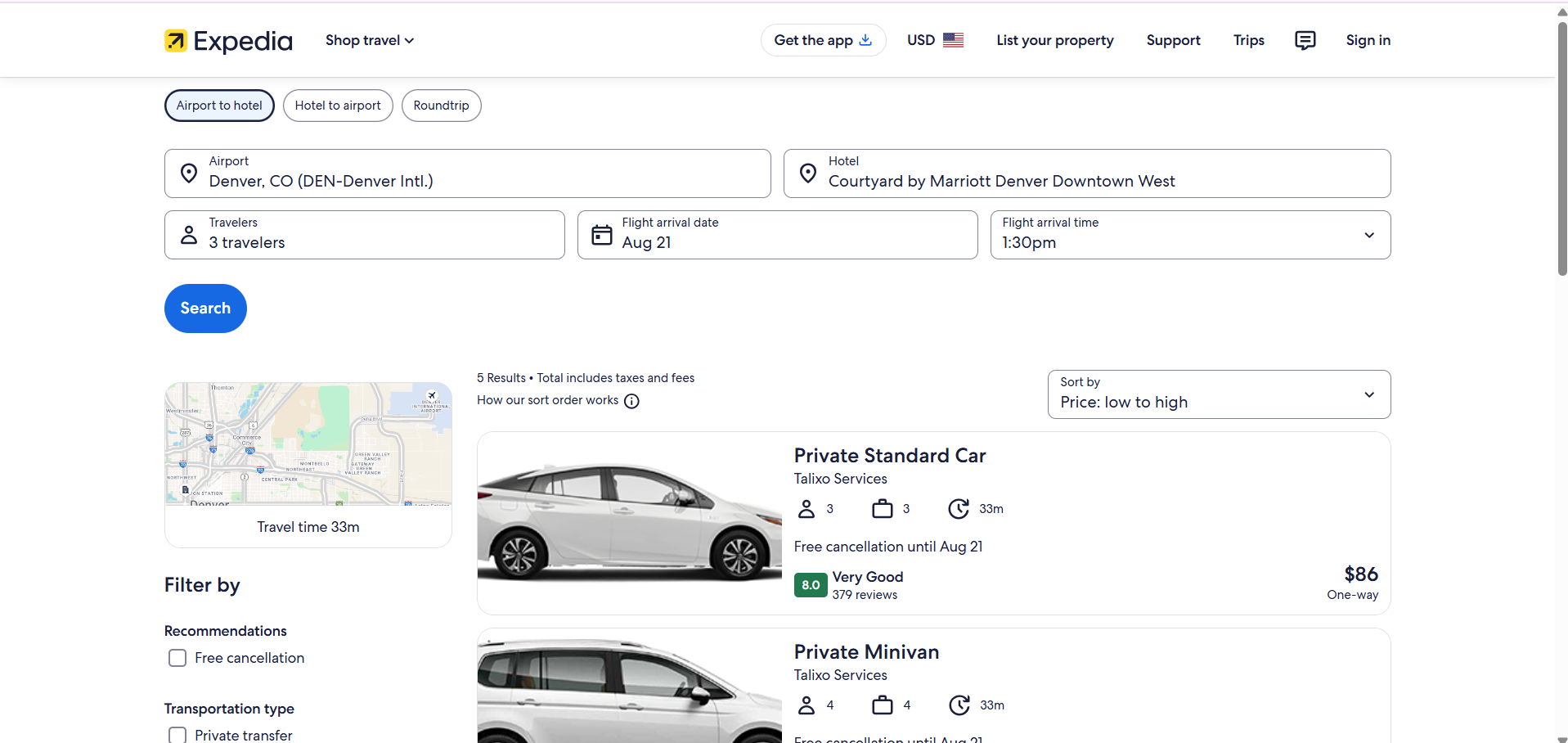The height and width of the screenshot is (743, 1568).
Task: Click the Private Minivan image
Action: point(630,686)
